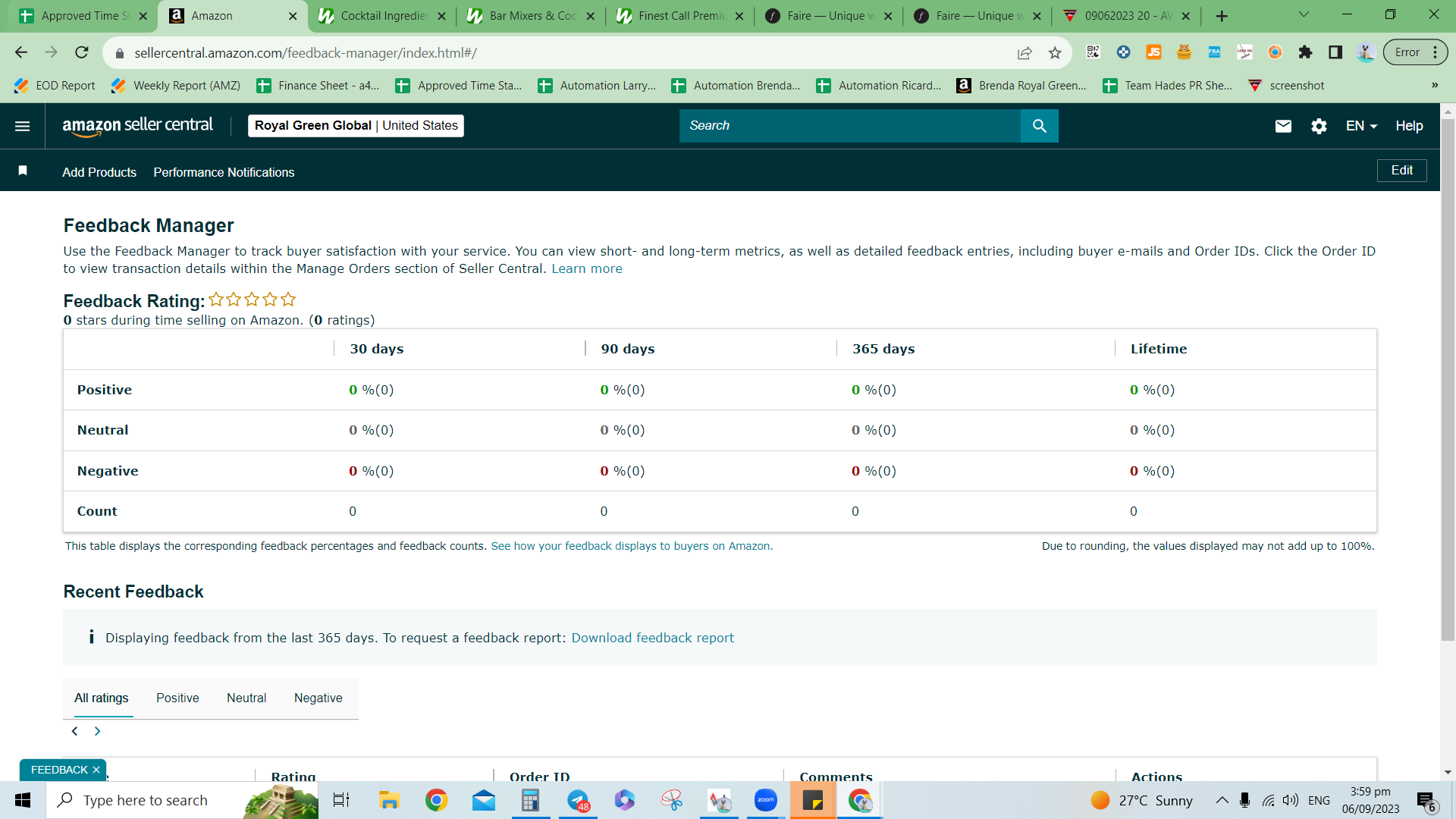Click the Task View taskbar icon
1456x819 pixels.
[341, 800]
